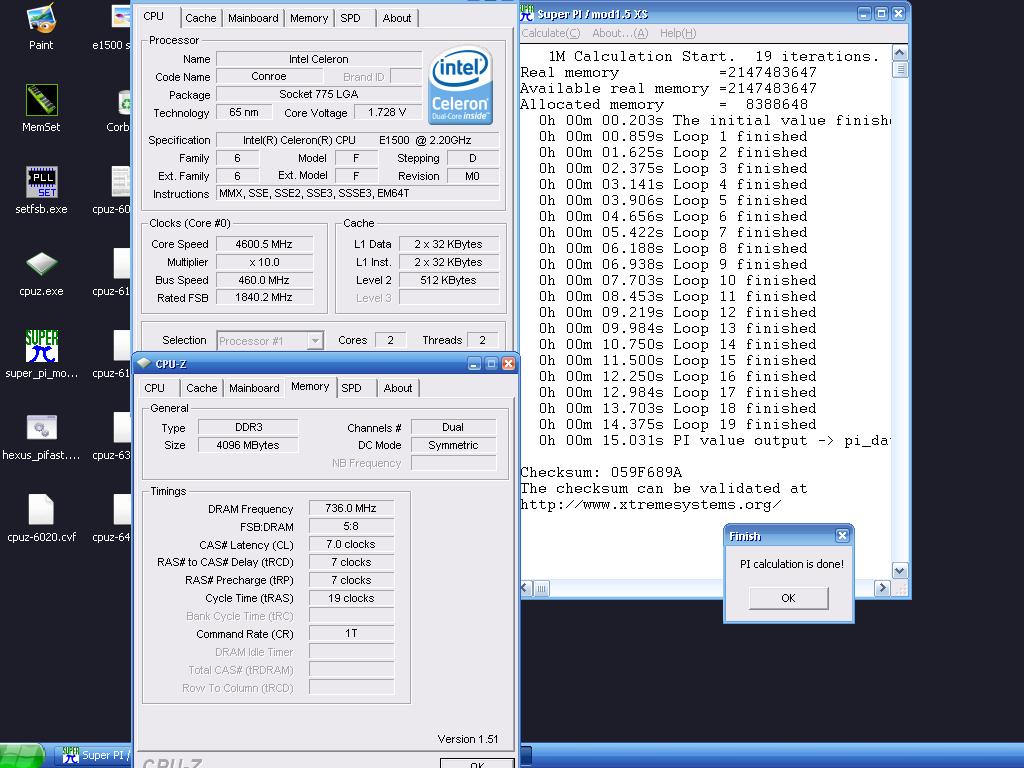Open About menu in Super PI
Viewport: 1024px width, 768px height.
tap(620, 33)
